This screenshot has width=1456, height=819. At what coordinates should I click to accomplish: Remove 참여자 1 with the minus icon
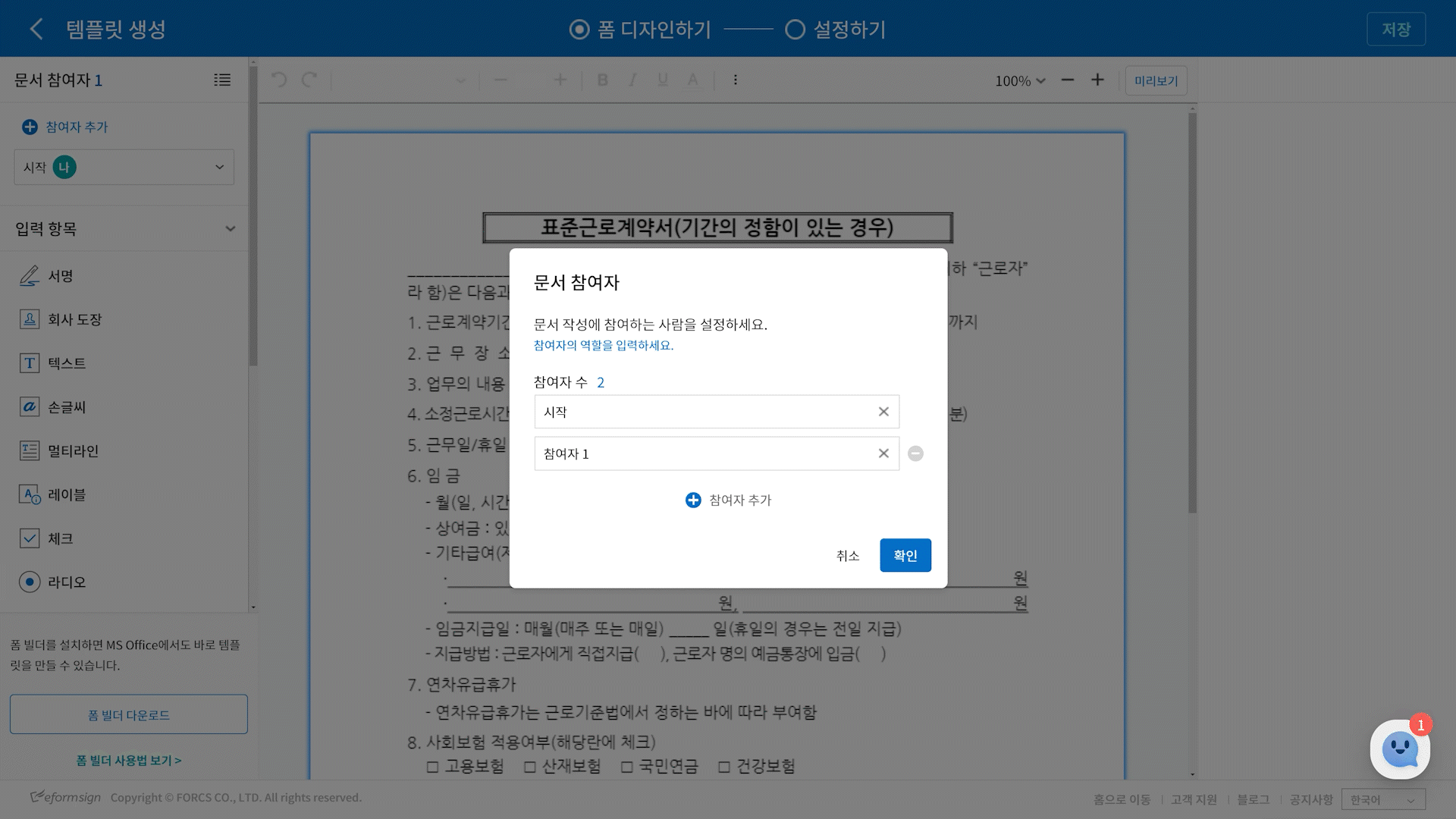(x=915, y=453)
